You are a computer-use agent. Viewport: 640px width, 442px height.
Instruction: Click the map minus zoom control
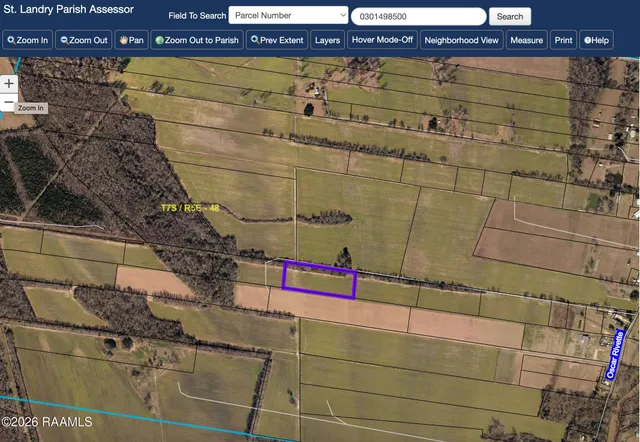coord(8,102)
